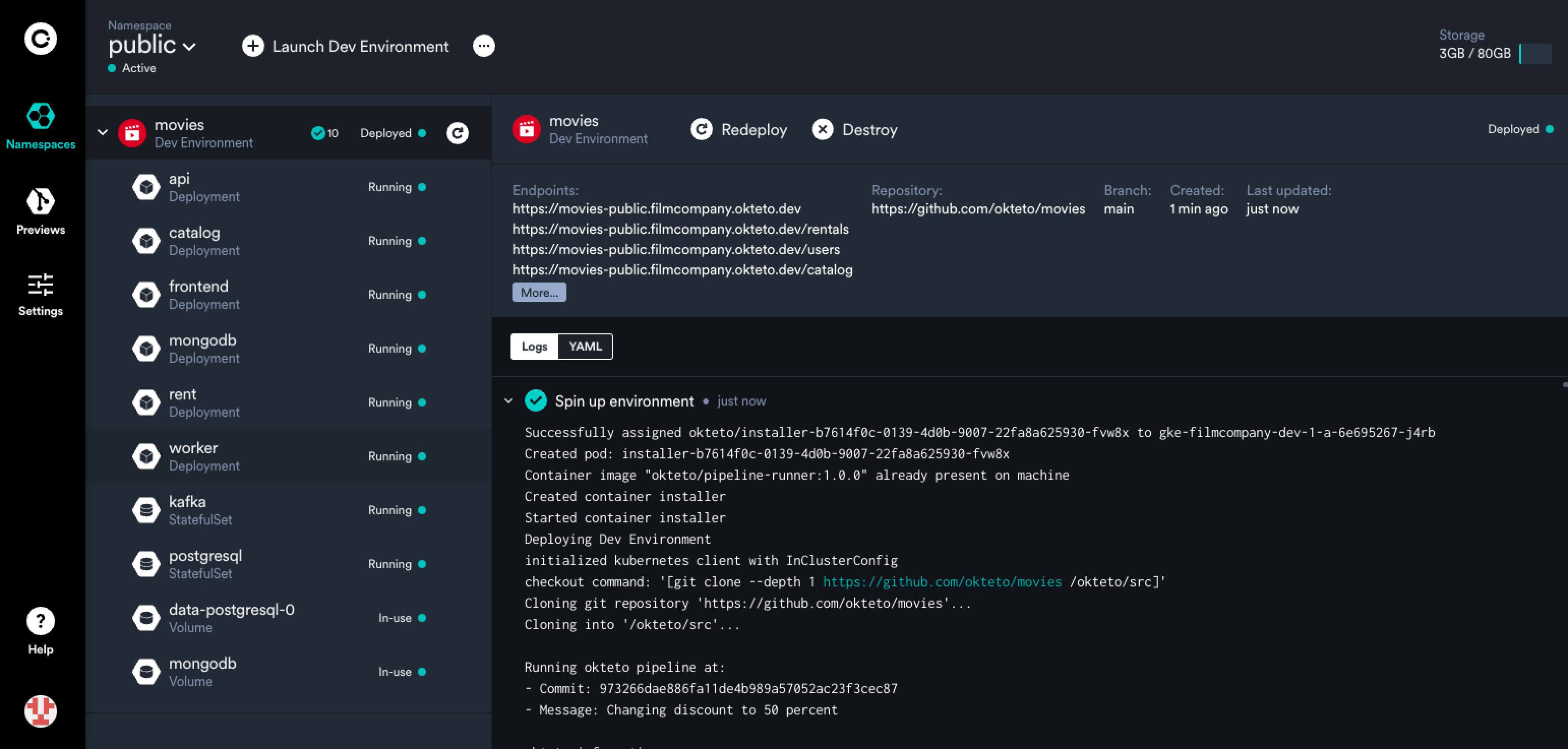Switch to the YAML tab
The width and height of the screenshot is (1568, 749).
585,346
